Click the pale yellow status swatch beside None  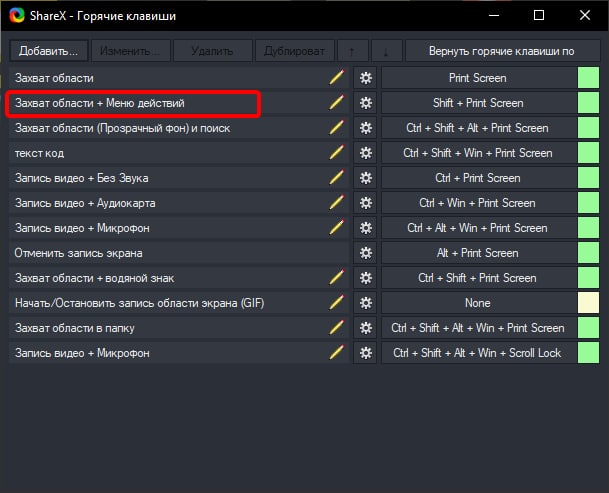588,303
